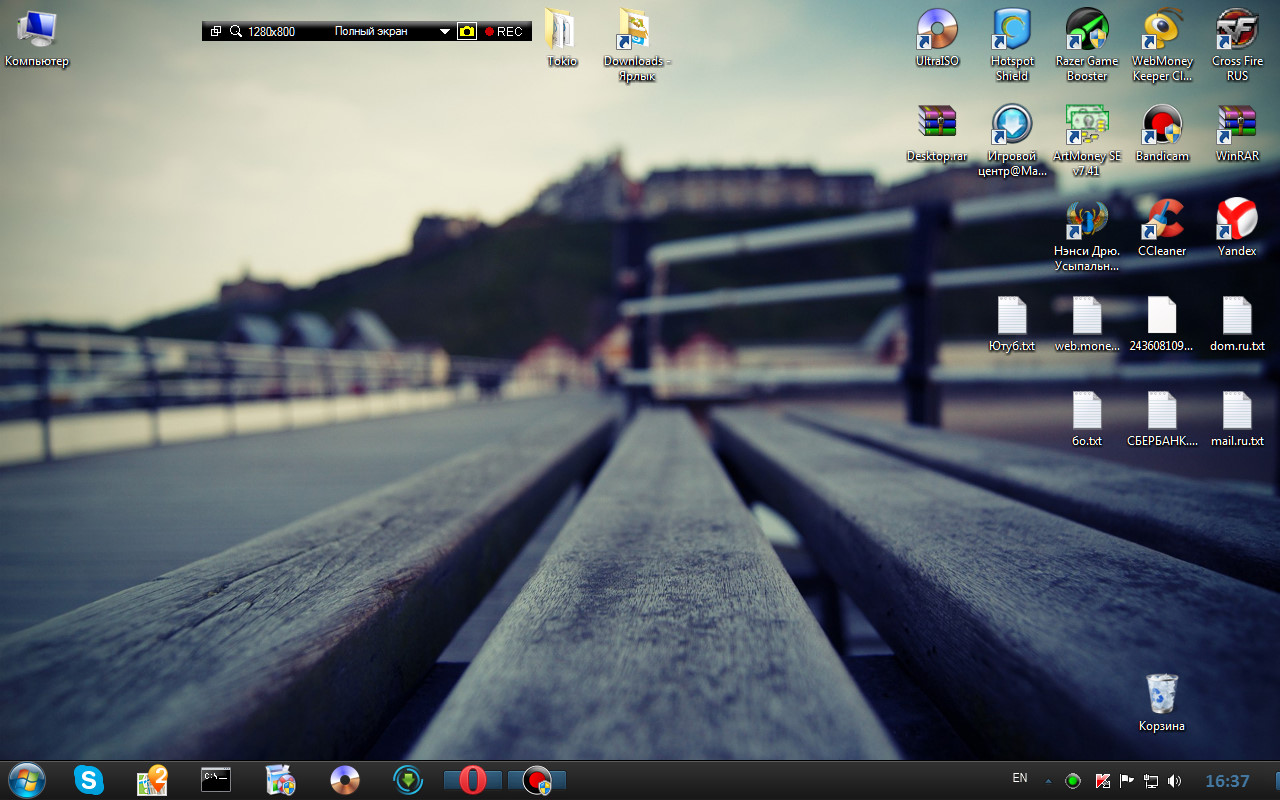Switch to Bandicam taskbar button

[537, 780]
